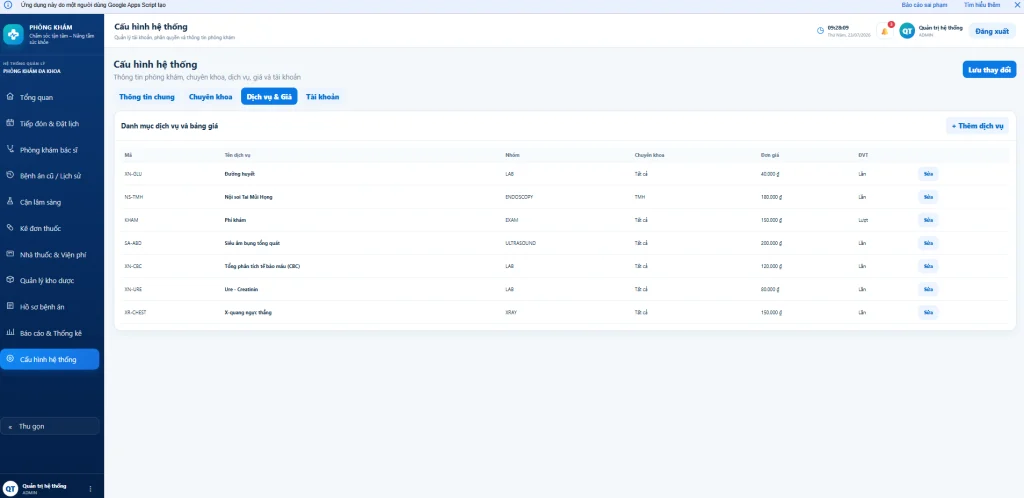The image size is (1024, 498).
Task: Click the Thêm dịch vụ button
Action: 977,126
